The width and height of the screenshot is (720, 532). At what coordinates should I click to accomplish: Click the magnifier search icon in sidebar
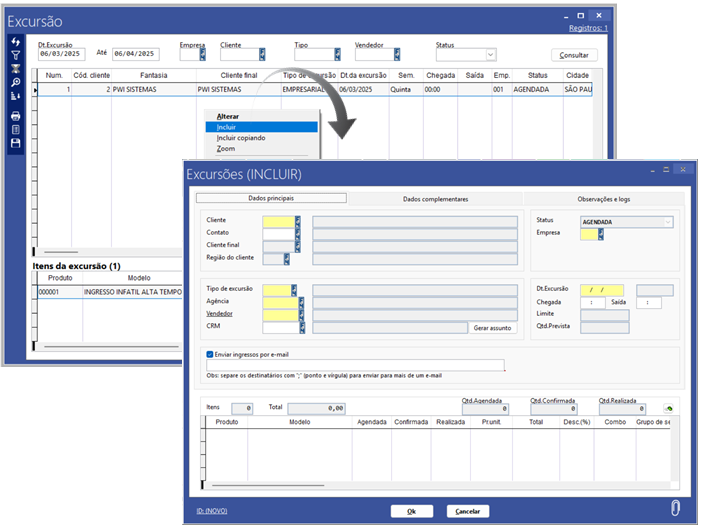point(15,82)
